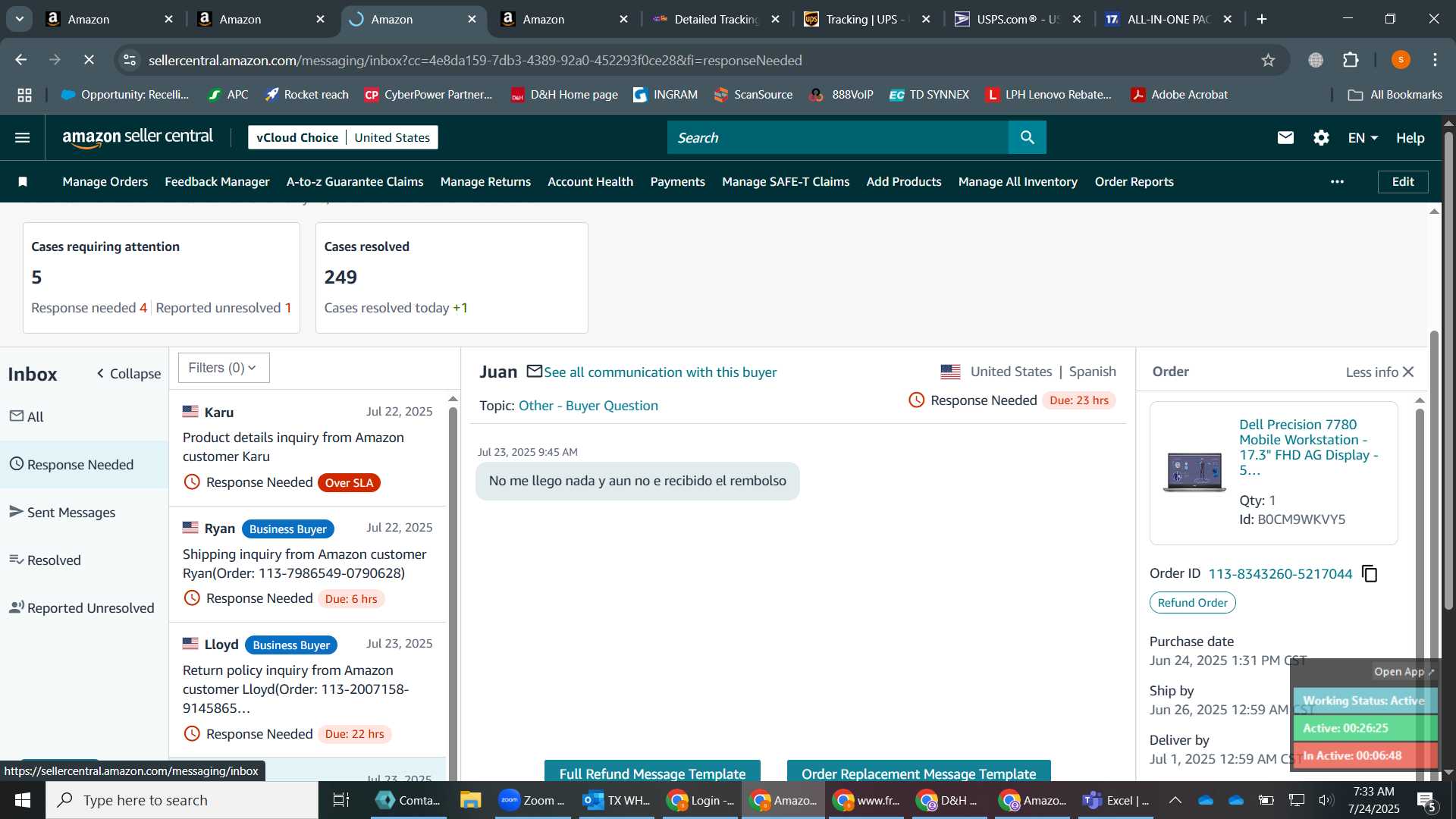Open Account Health page
The width and height of the screenshot is (1456, 819).
pyautogui.click(x=590, y=181)
